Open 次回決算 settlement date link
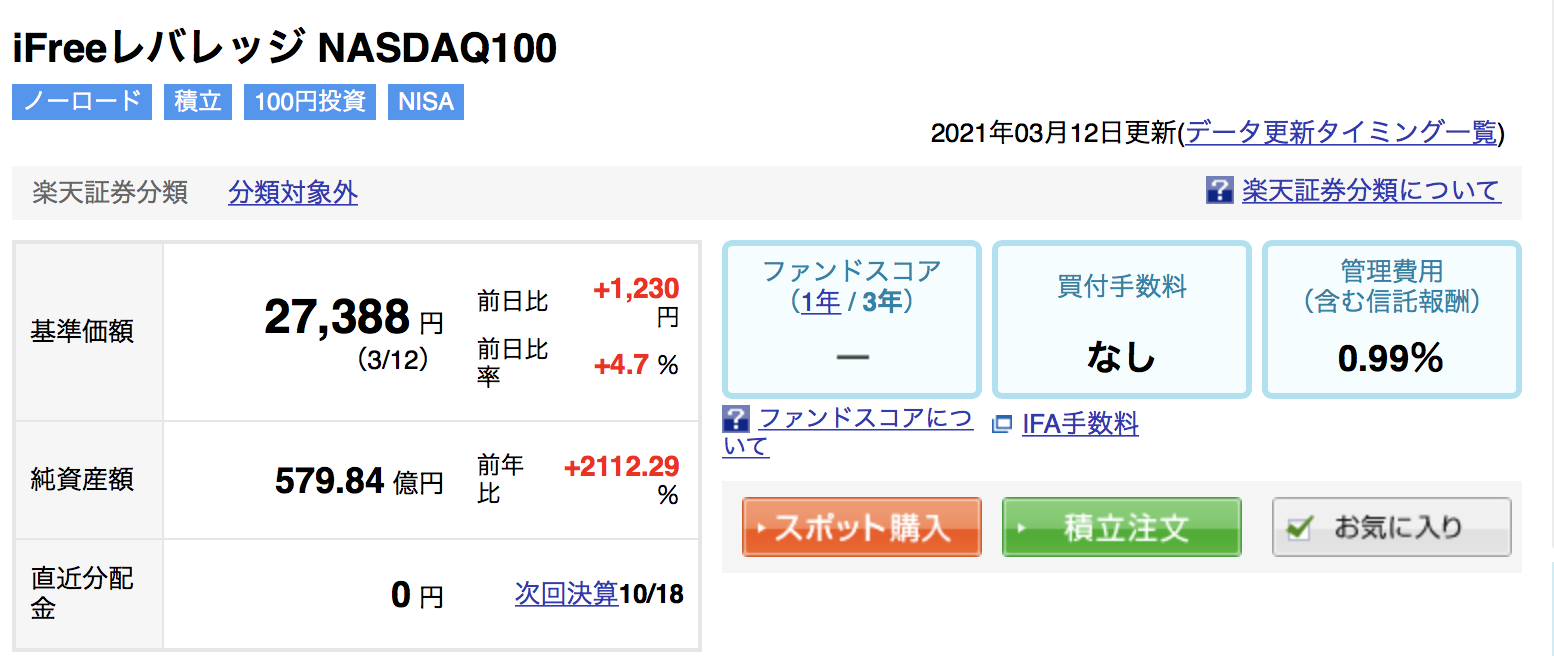1554x656 pixels. click(567, 593)
